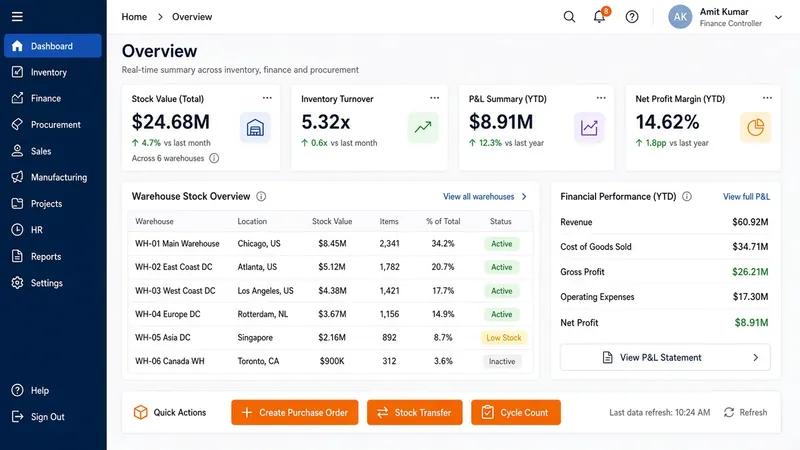
Task: Click the Quick Actions box icon
Action: pyautogui.click(x=140, y=412)
